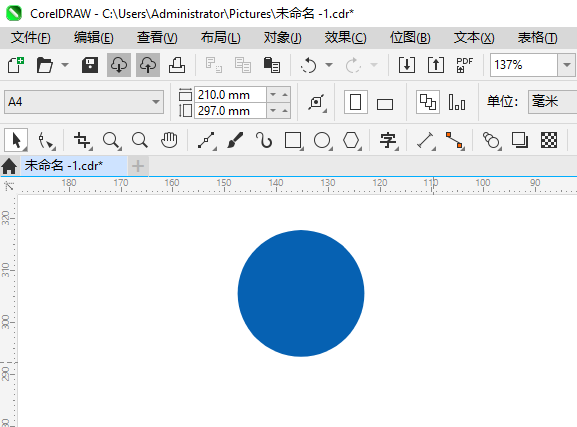
Task: Toggle the Current page layout button
Action: [x=457, y=102]
